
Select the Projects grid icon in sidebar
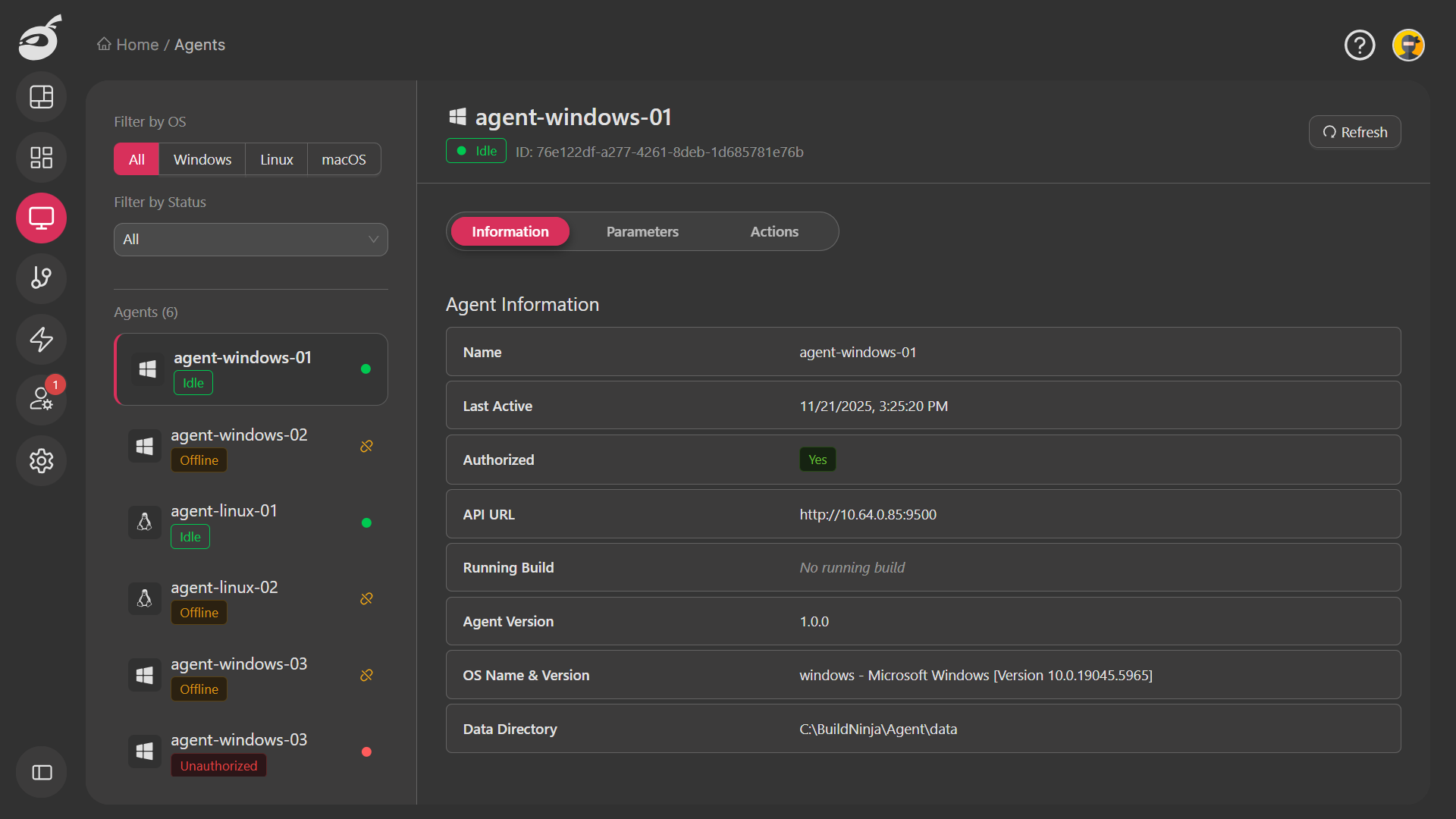41,157
